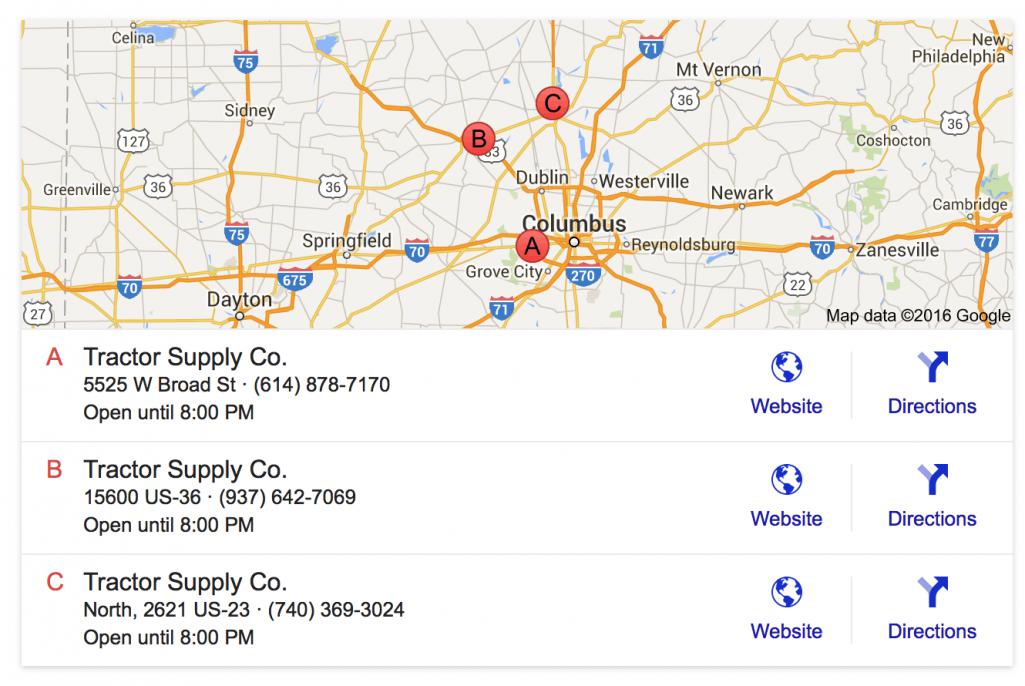Open website globe icon for listing A
1025x686 pixels.
(x=786, y=367)
